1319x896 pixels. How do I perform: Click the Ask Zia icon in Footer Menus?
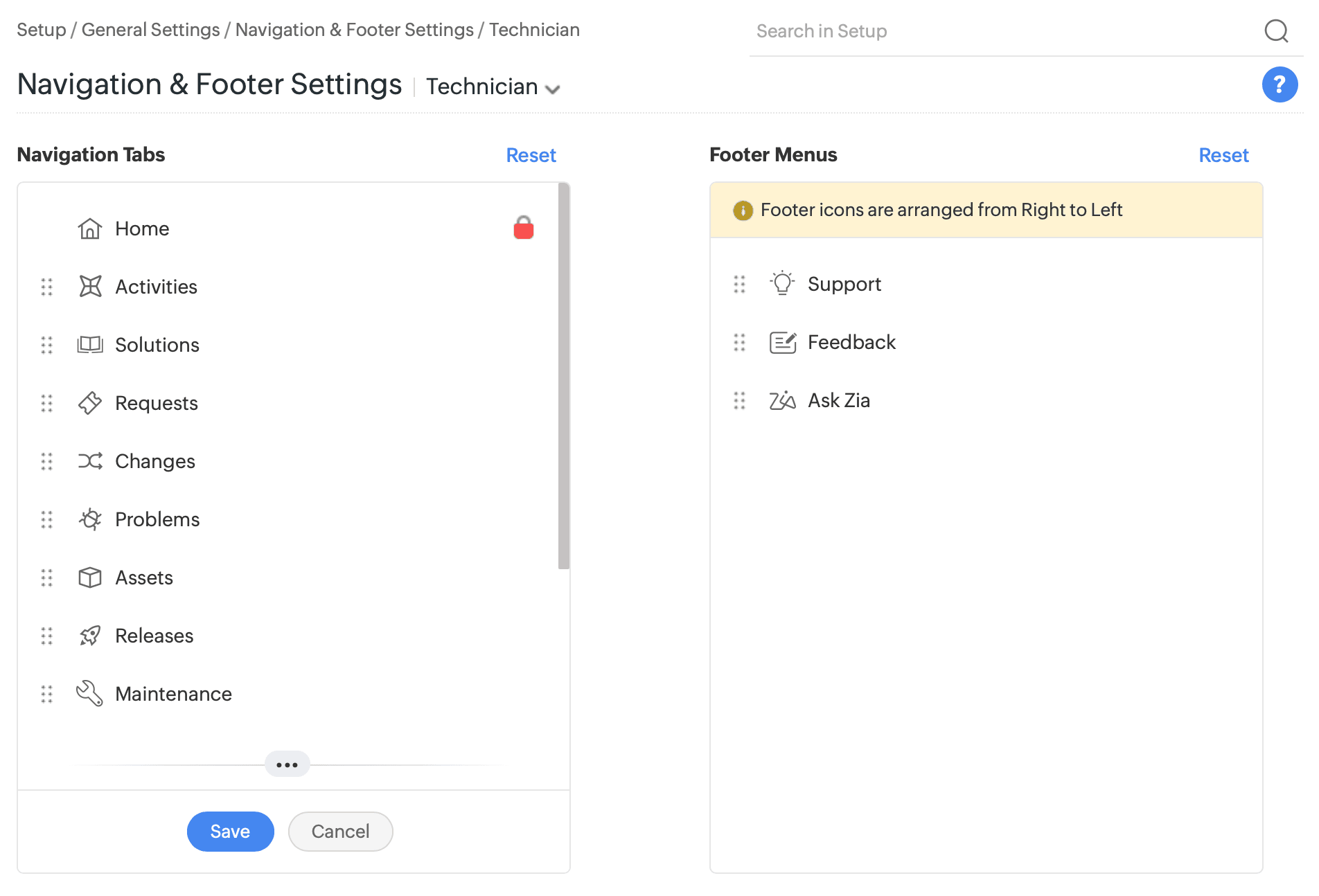pos(782,400)
